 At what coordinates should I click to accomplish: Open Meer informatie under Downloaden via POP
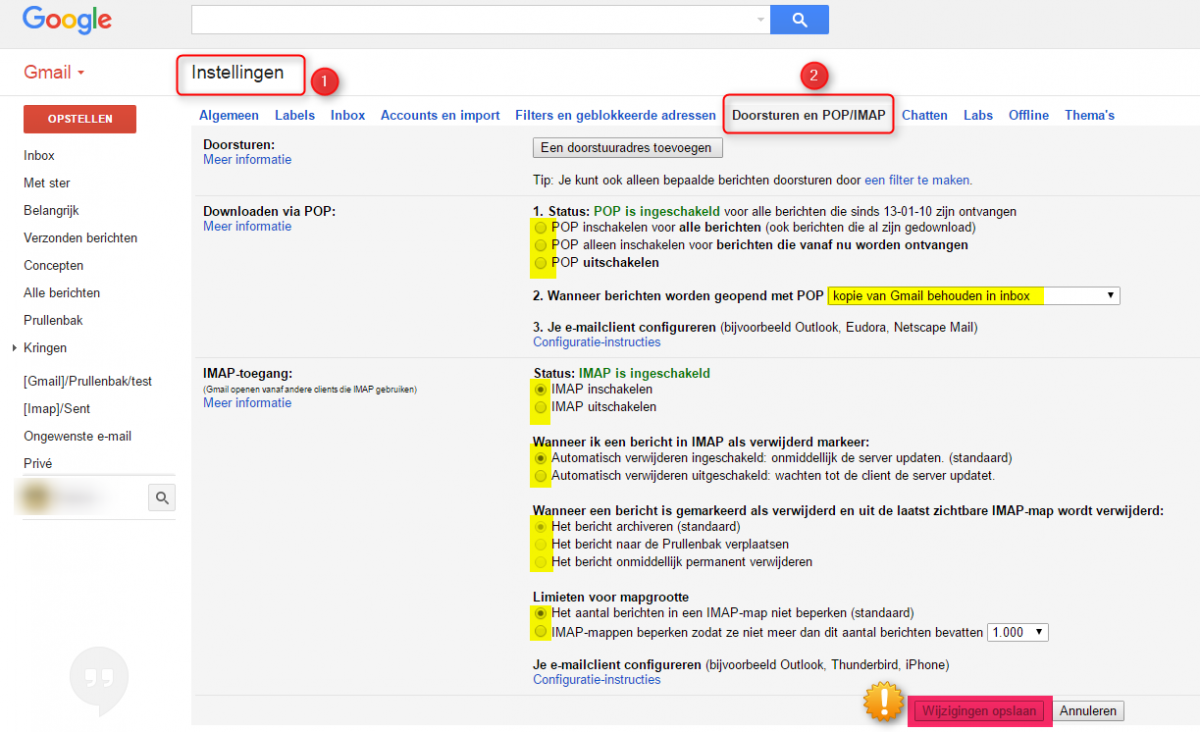click(x=247, y=226)
